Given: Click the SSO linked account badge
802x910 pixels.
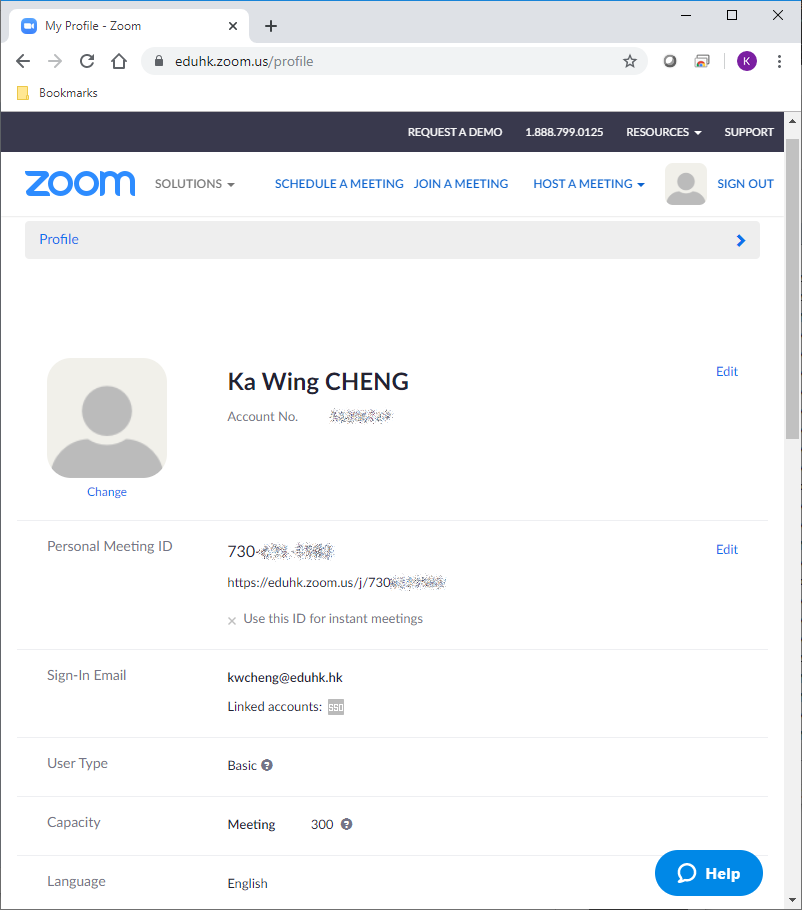Looking at the screenshot, I should [336, 707].
